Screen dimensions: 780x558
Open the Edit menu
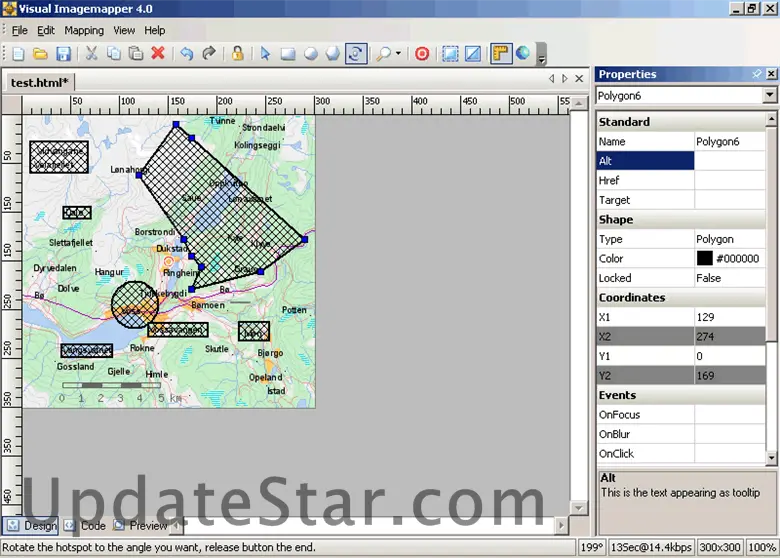(46, 30)
